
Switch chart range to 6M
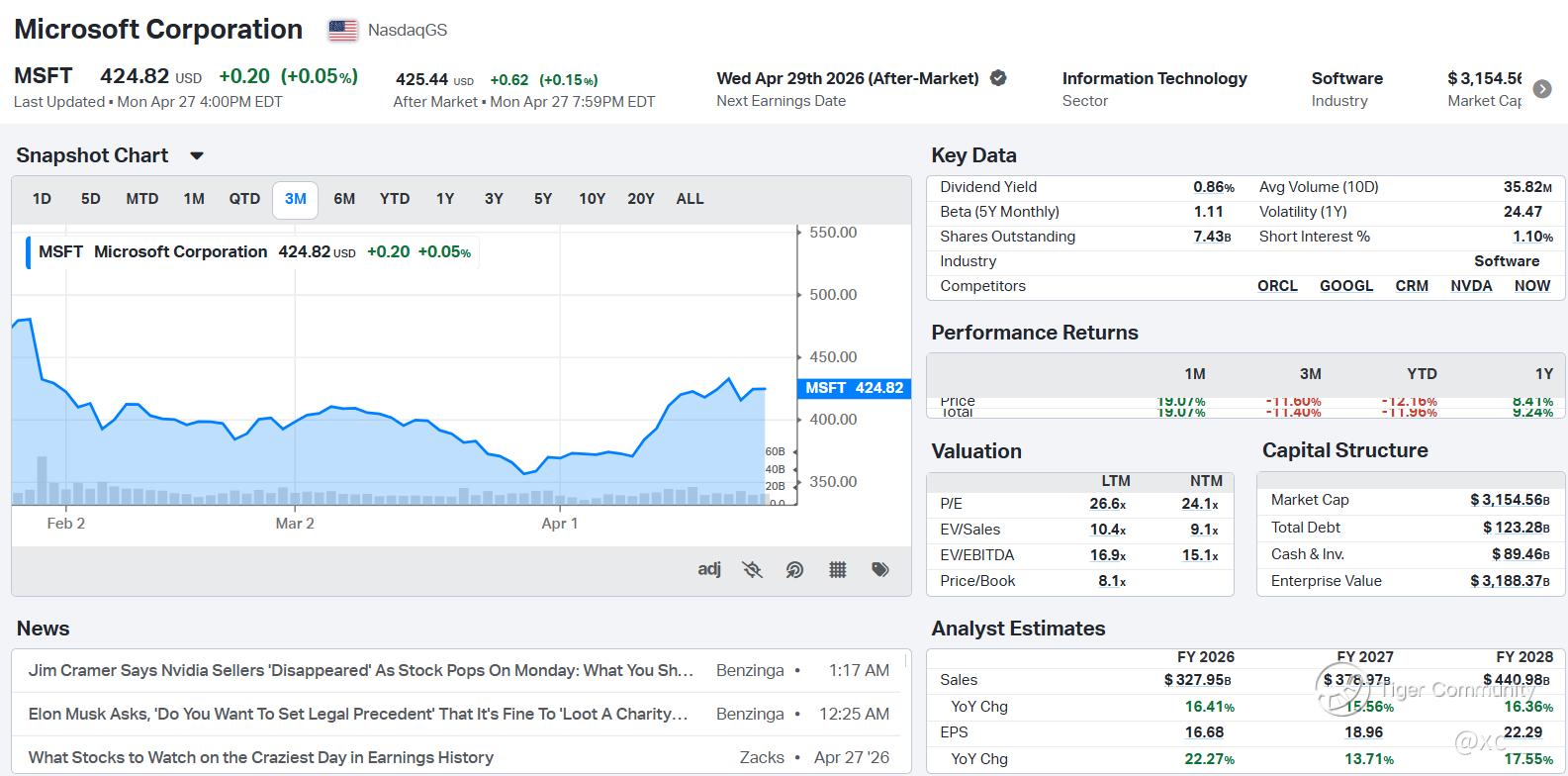pos(344,199)
